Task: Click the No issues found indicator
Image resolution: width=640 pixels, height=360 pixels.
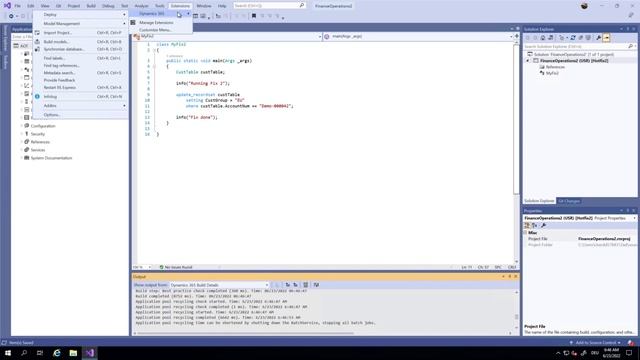Action: [x=176, y=267]
